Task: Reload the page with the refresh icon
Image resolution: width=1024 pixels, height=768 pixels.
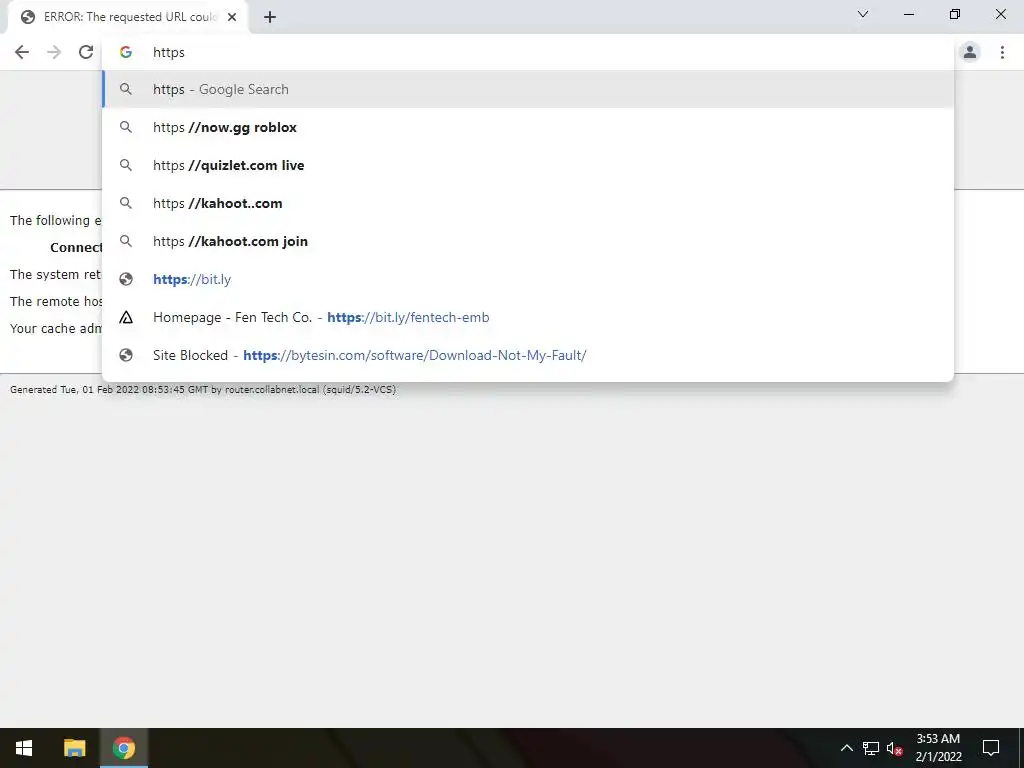Action: pyautogui.click(x=86, y=52)
